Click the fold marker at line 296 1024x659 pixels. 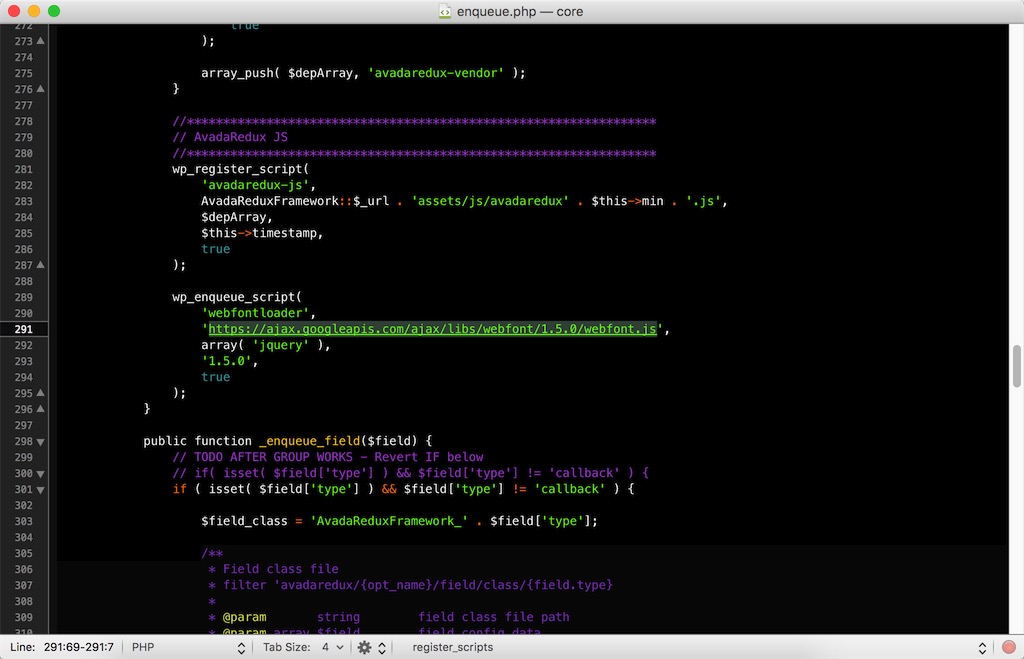41,409
